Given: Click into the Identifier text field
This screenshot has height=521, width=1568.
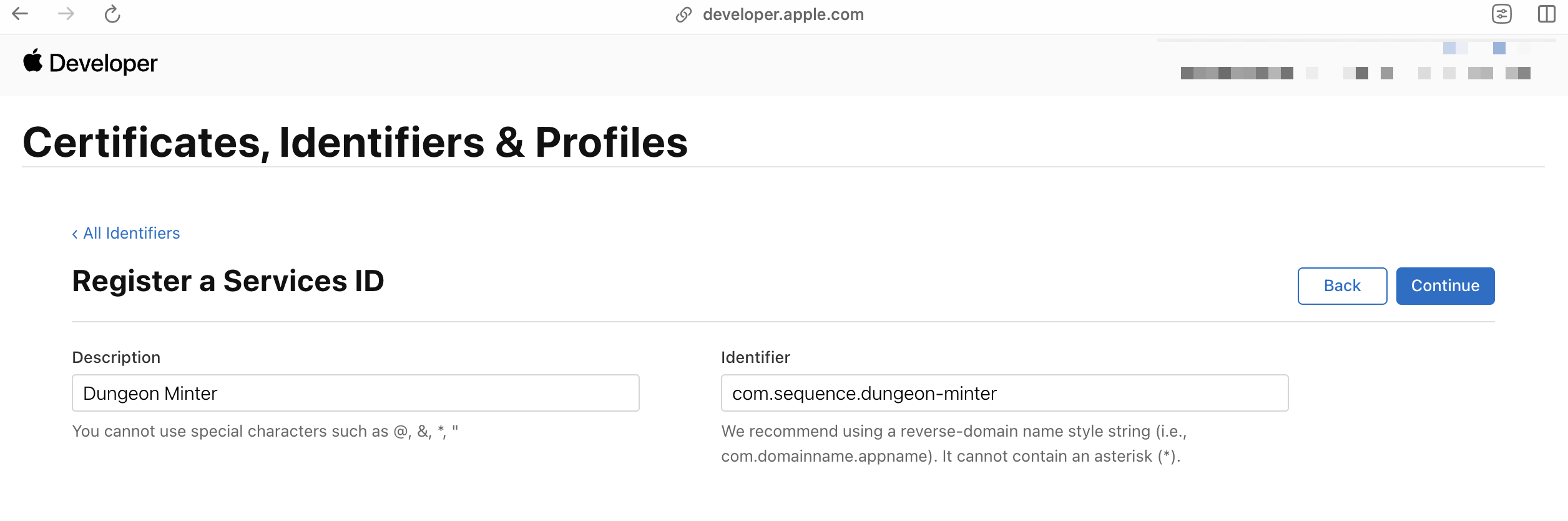Looking at the screenshot, I should (x=1004, y=393).
